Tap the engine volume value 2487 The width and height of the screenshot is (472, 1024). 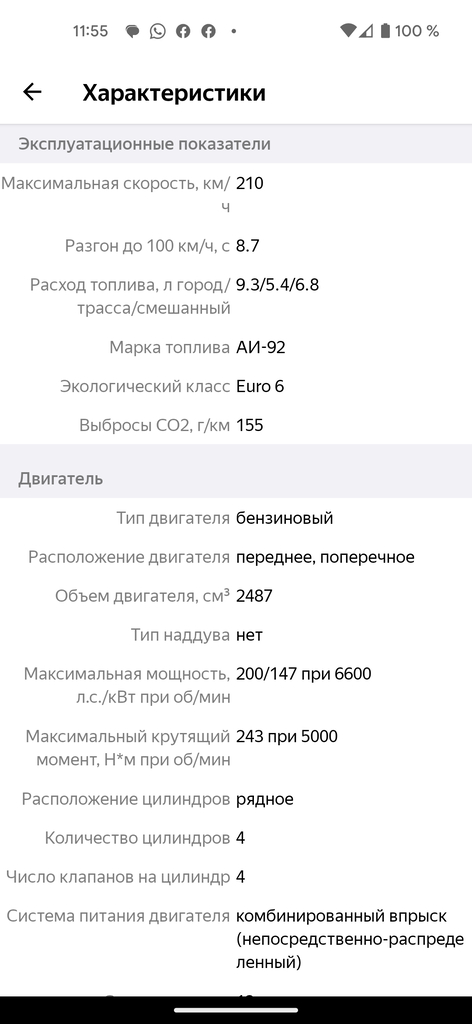click(x=254, y=596)
